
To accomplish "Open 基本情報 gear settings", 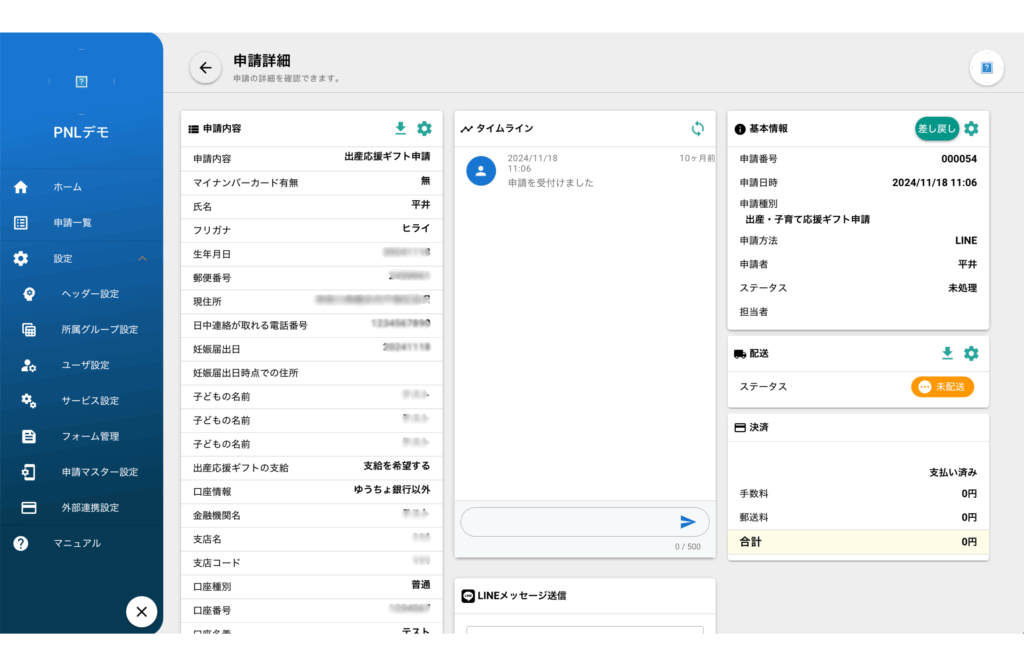I will point(971,128).
